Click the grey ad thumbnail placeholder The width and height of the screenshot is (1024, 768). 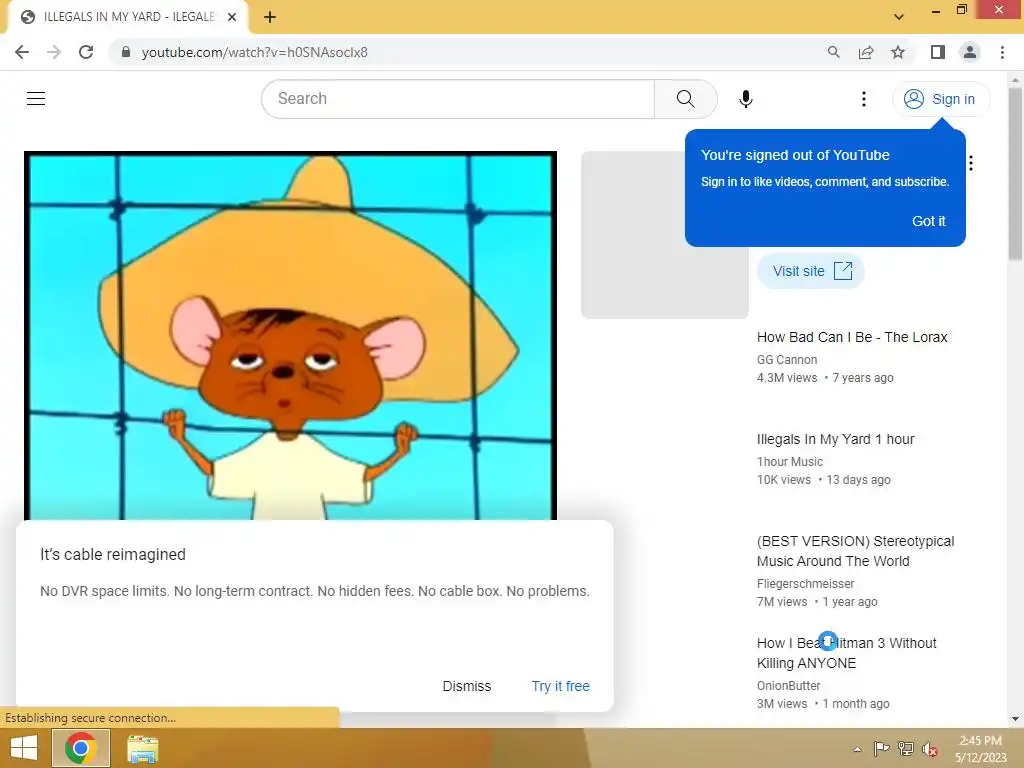[x=665, y=235]
